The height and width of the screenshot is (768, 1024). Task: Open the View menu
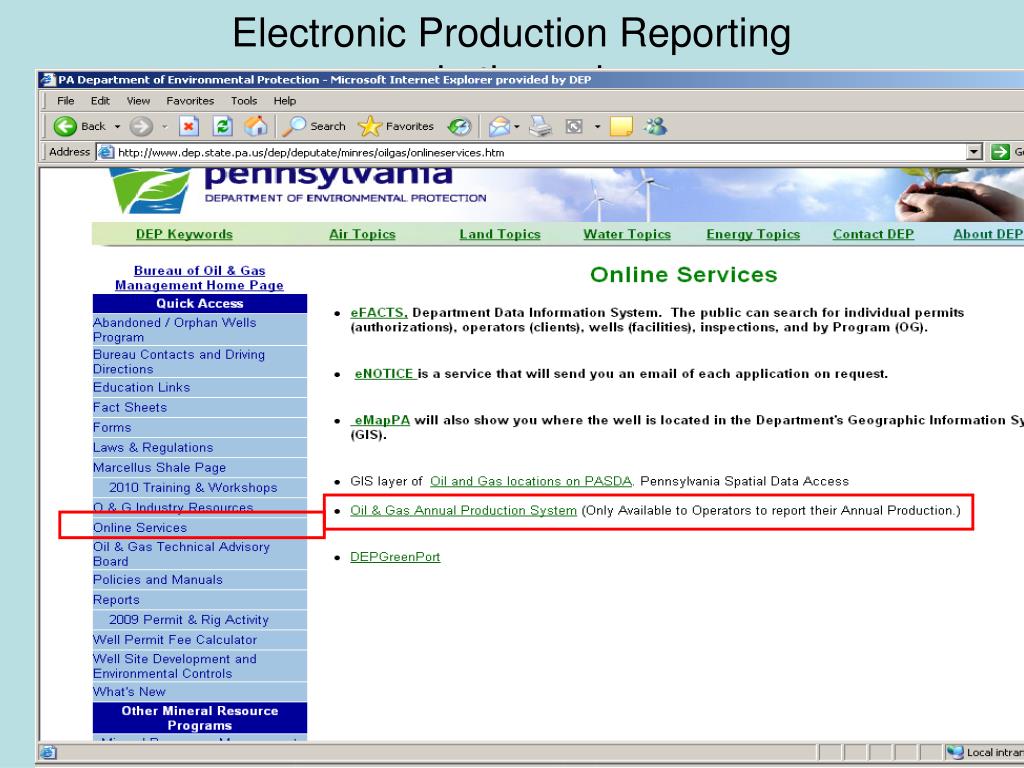click(138, 101)
